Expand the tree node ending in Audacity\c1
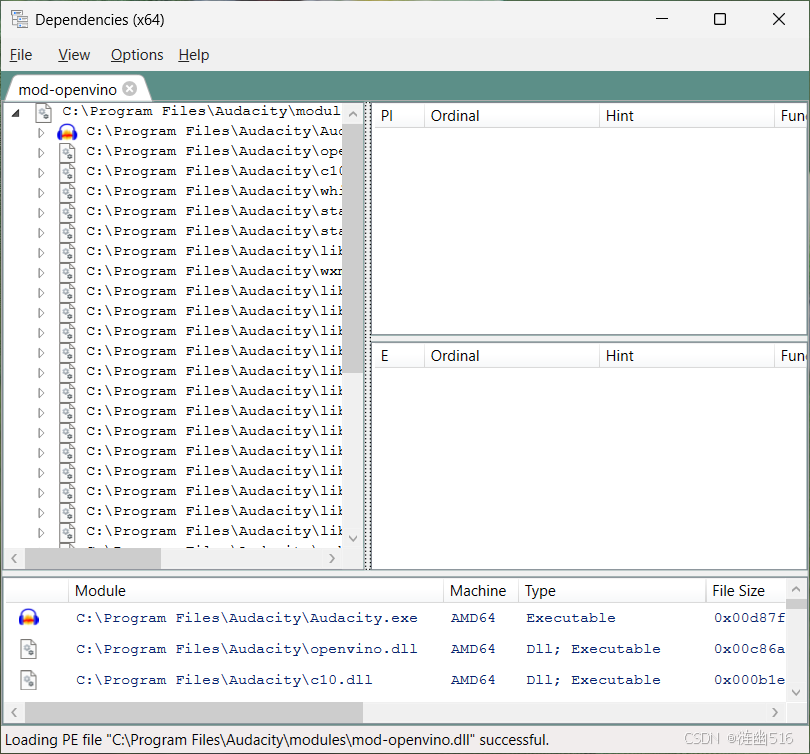 pyautogui.click(x=41, y=173)
